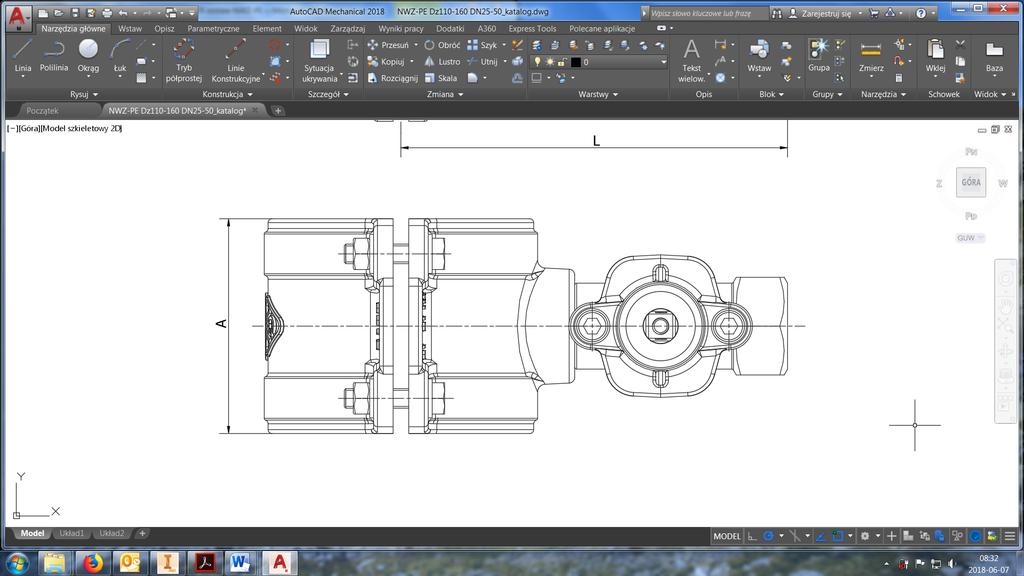1024x576 pixels.
Task: Activate the Obróć rotate command
Action: pos(442,45)
